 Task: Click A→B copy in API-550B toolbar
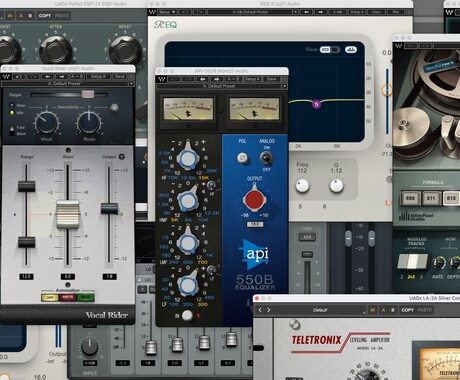tap(233, 79)
